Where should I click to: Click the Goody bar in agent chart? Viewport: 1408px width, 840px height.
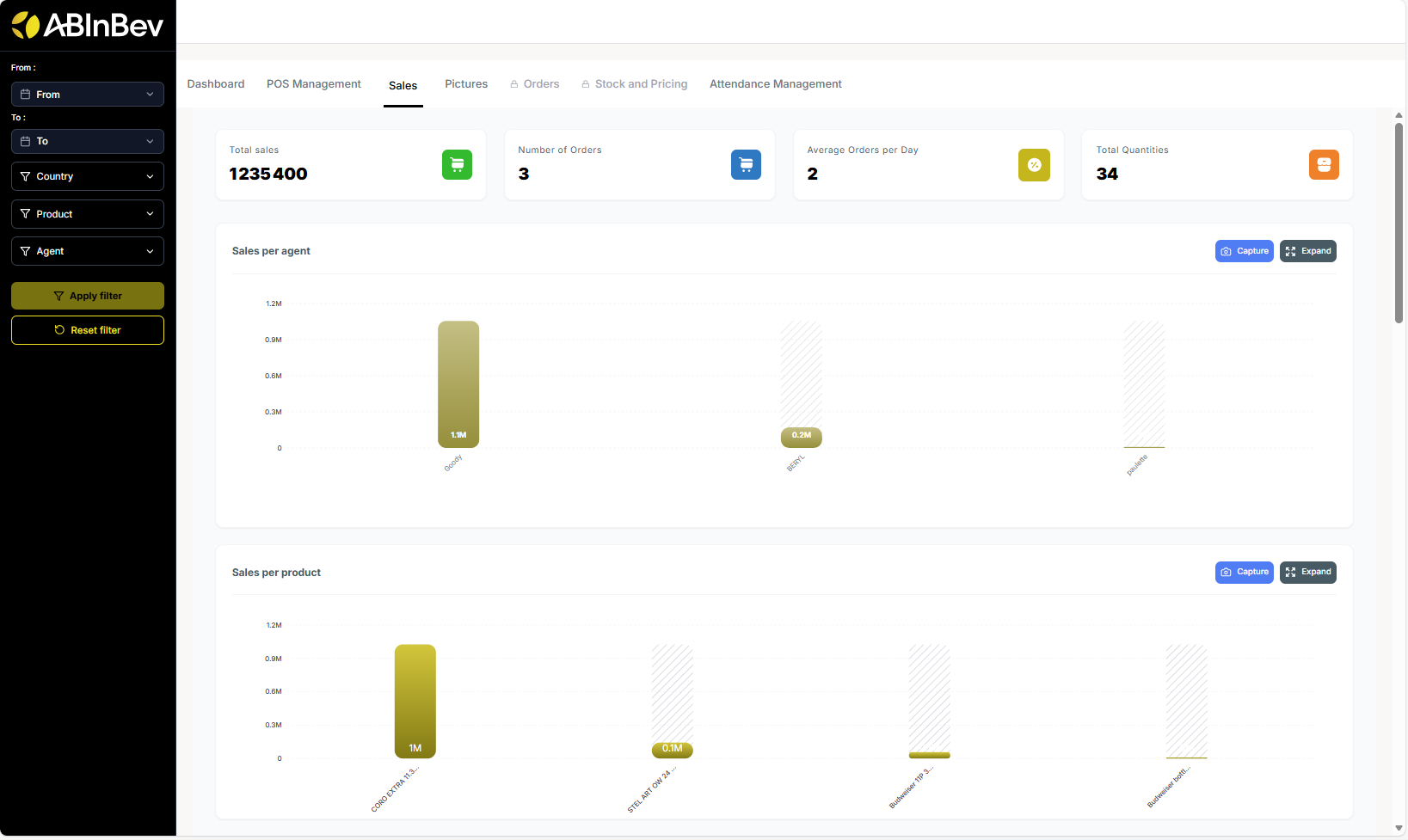[x=458, y=383]
